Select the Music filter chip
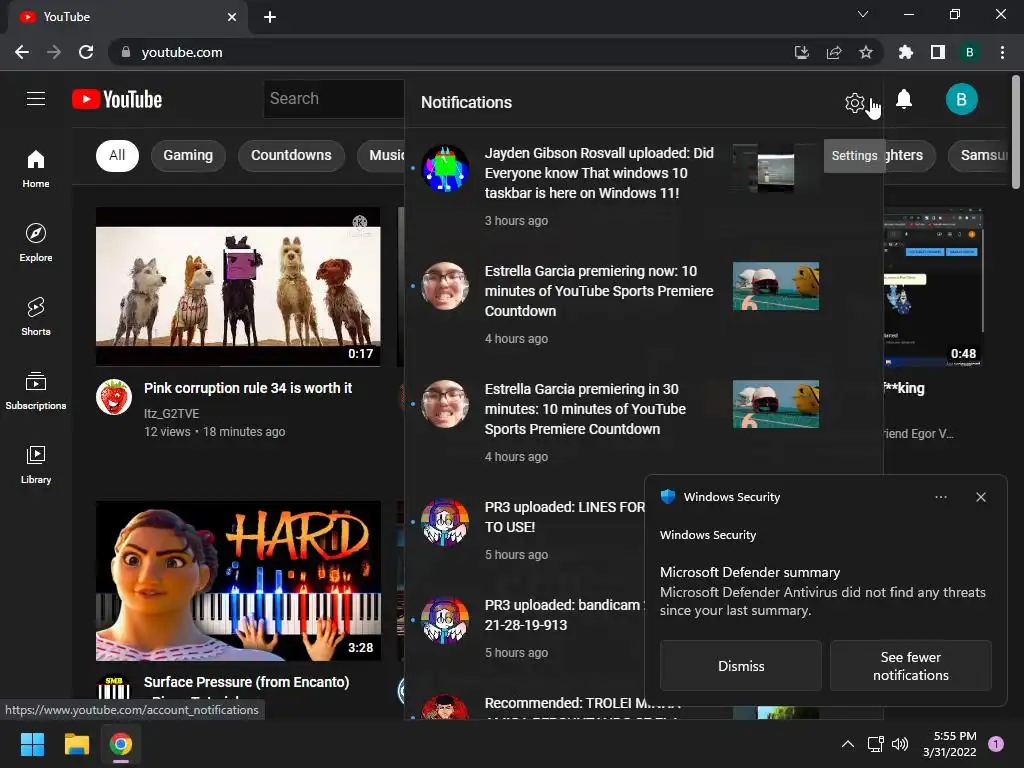1024x768 pixels. point(382,155)
